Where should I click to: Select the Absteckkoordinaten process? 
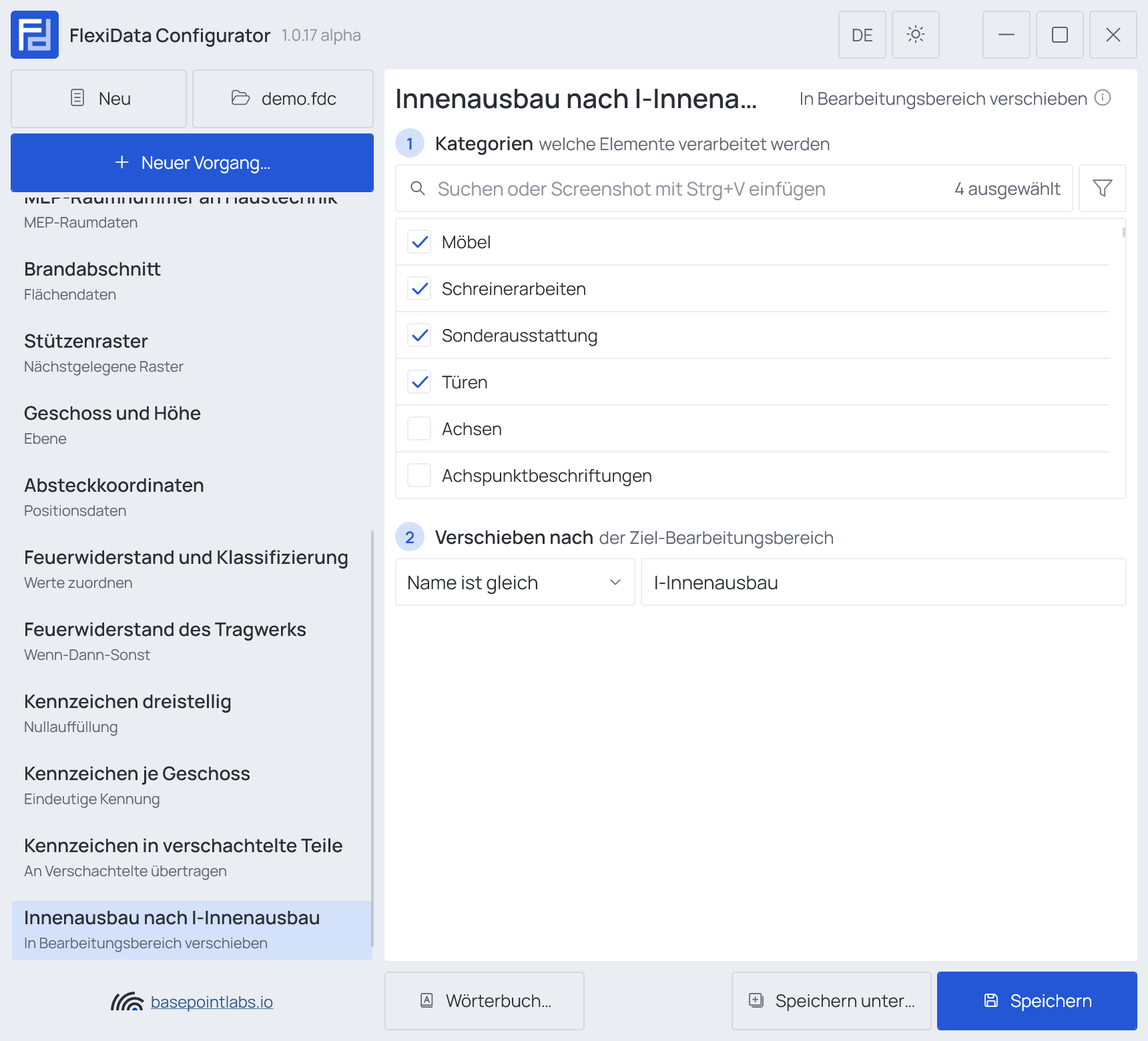point(191,496)
